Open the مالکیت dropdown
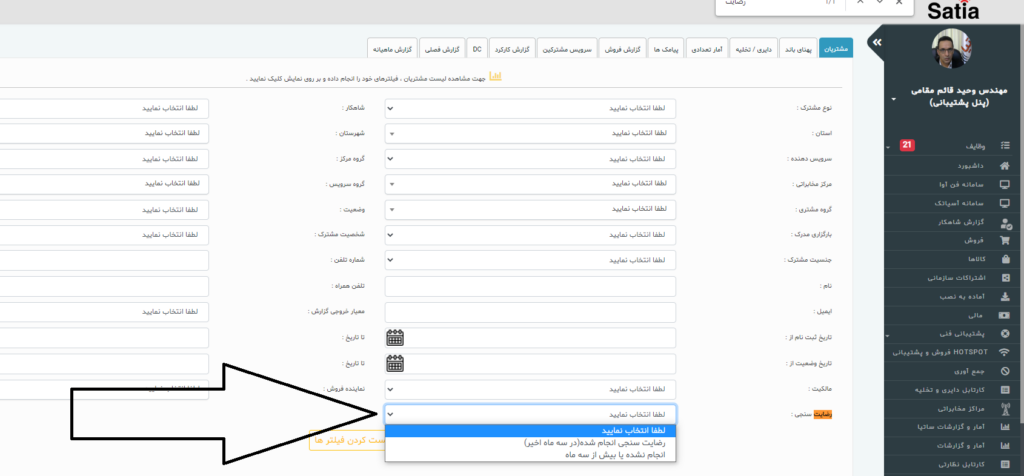This screenshot has width=1024, height=476. pyautogui.click(x=530, y=390)
